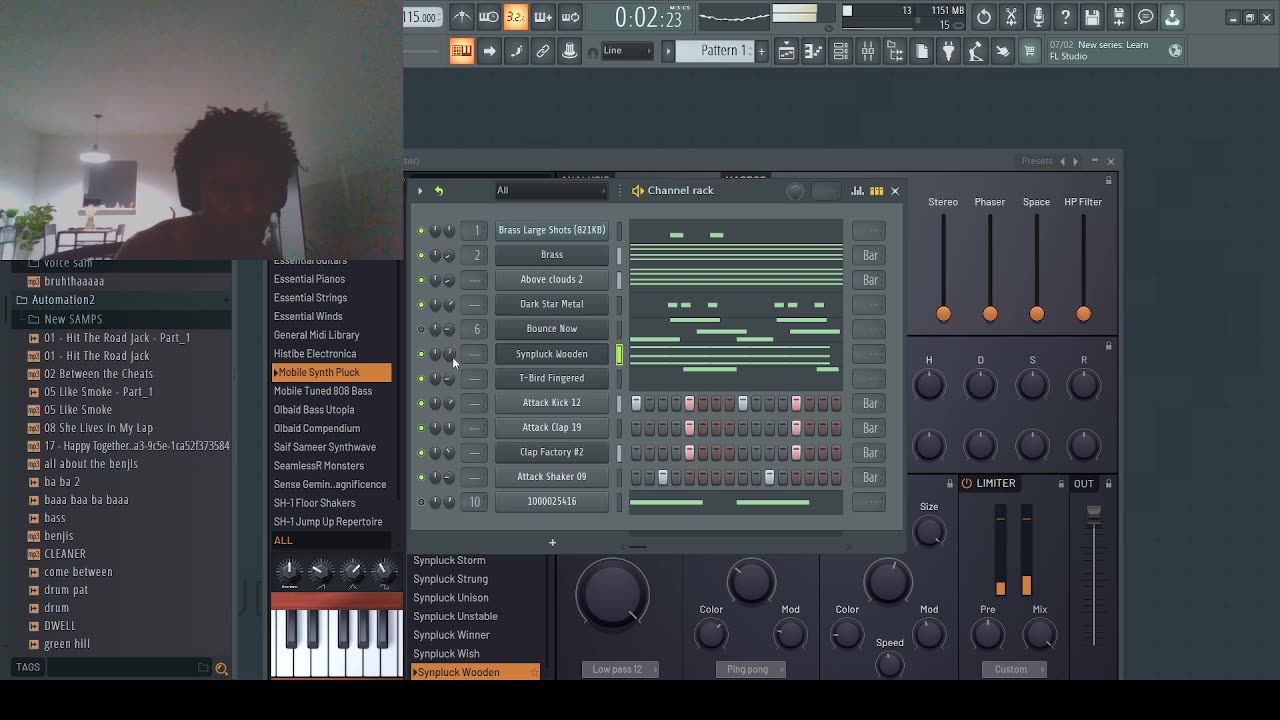Open the playlist view icon
The image size is (1280, 720).
(787, 52)
